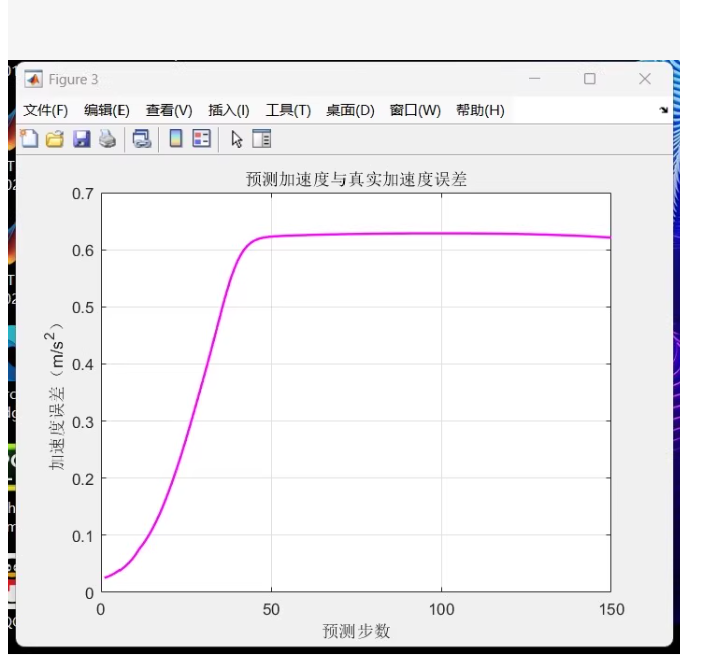This screenshot has height=655, width=720.
Task: Open the 插入(I) menu
Action: point(229,110)
